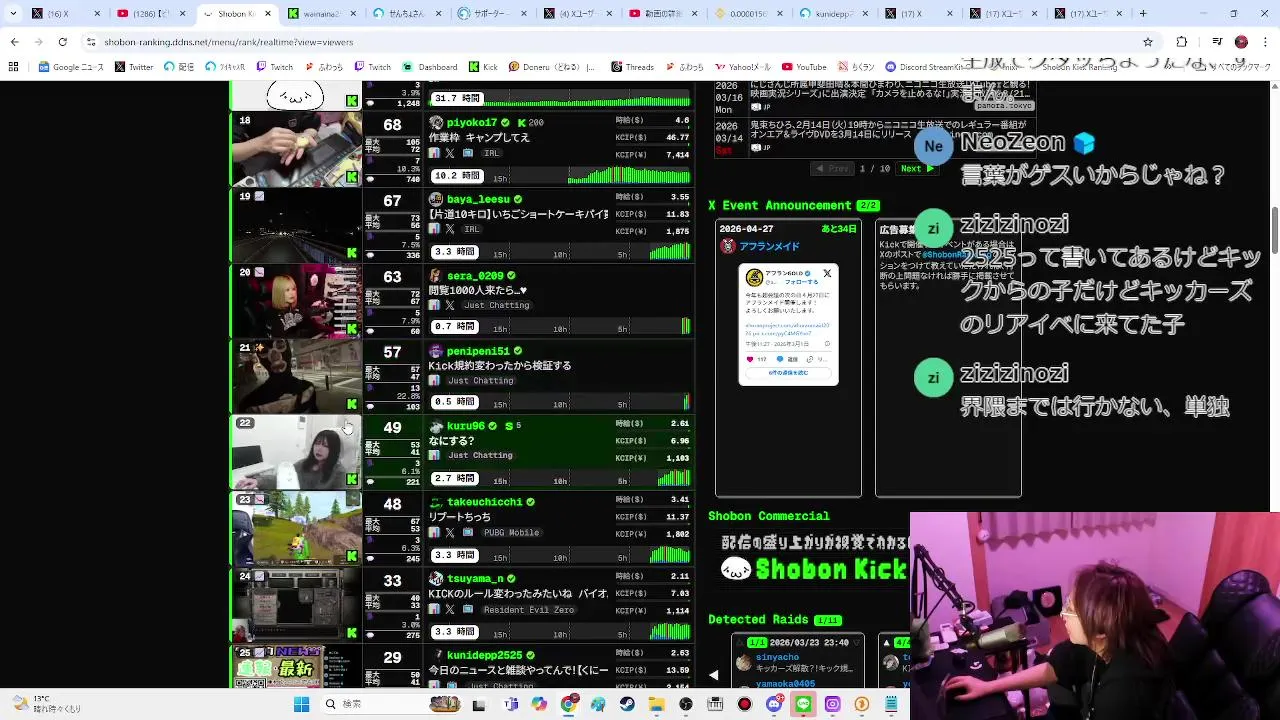Click the PUBG Mobile category tag
Screen dimensions: 1280x720
tap(511, 533)
